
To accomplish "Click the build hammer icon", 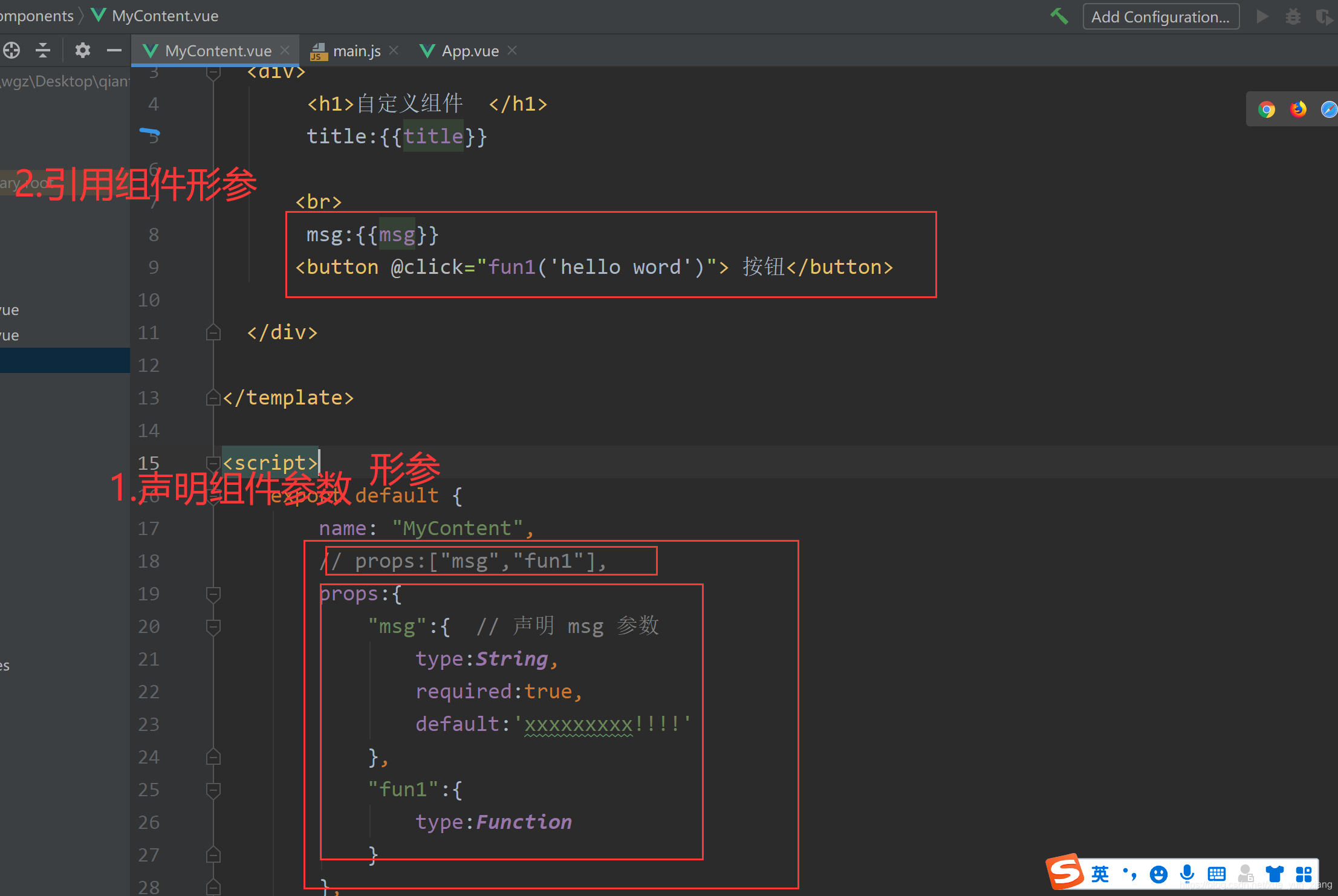I will [x=1059, y=16].
